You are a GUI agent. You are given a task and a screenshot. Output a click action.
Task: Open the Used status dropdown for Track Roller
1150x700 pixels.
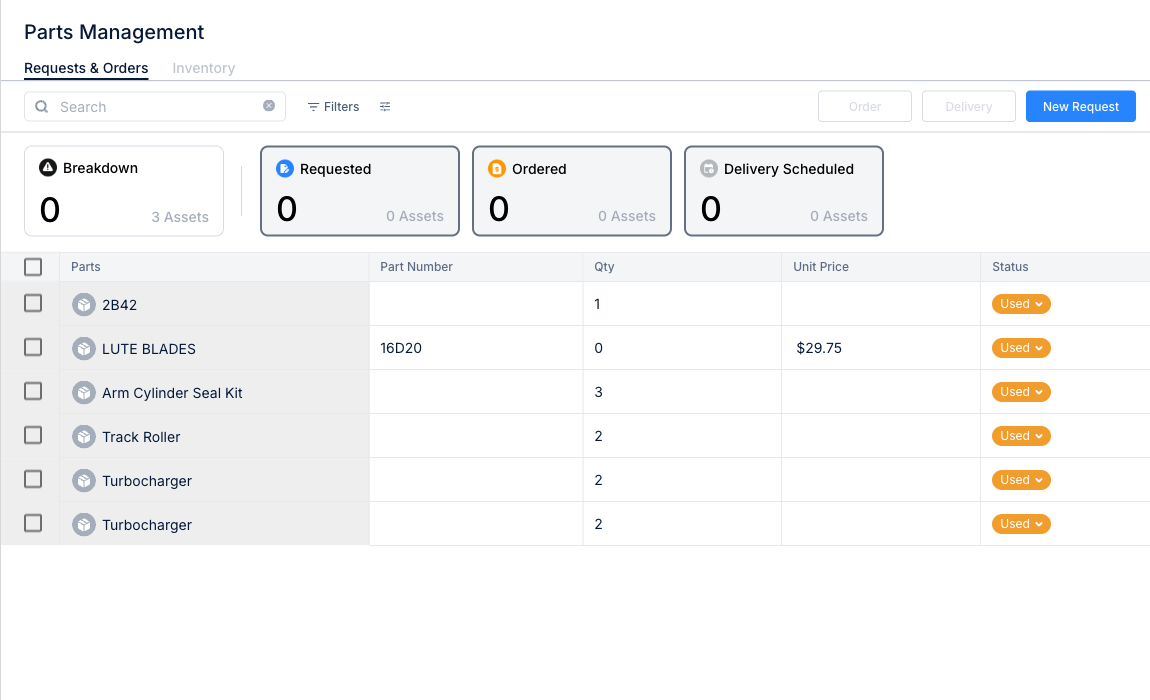coord(1021,436)
